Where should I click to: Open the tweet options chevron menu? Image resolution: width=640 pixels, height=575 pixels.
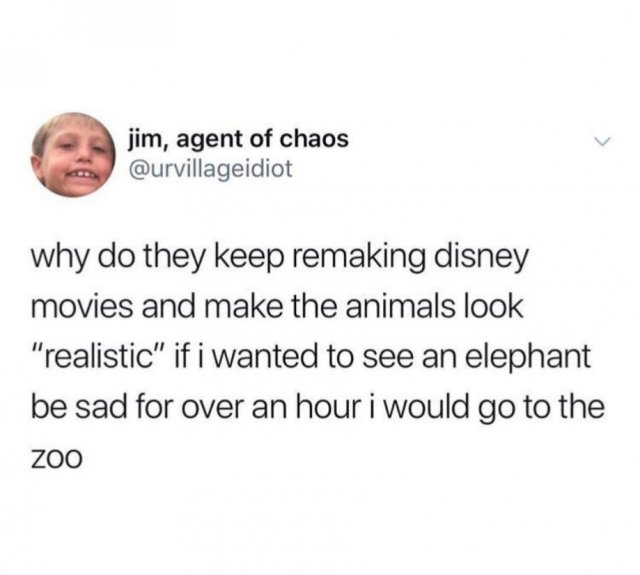pos(603,141)
